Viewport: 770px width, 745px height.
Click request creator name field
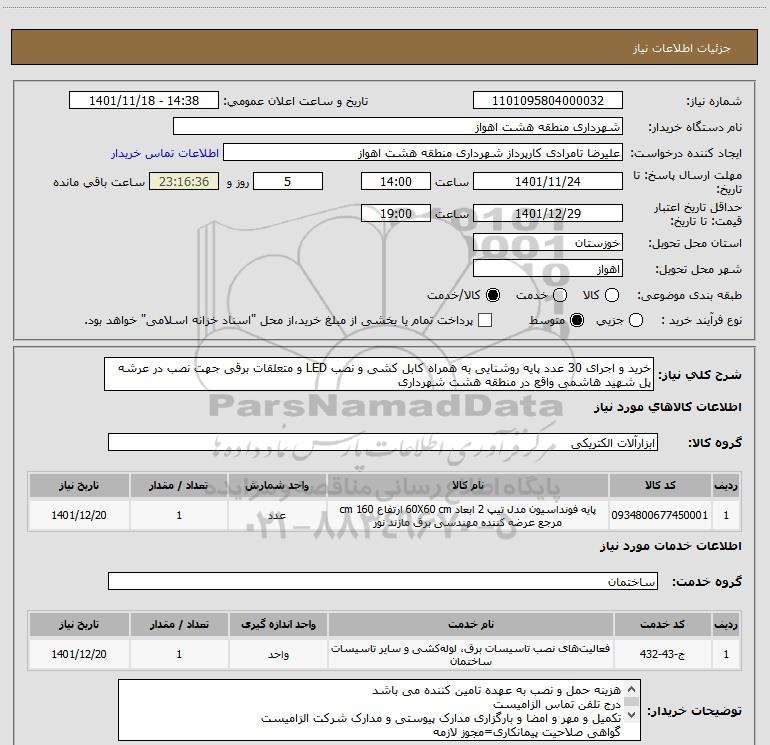423,153
